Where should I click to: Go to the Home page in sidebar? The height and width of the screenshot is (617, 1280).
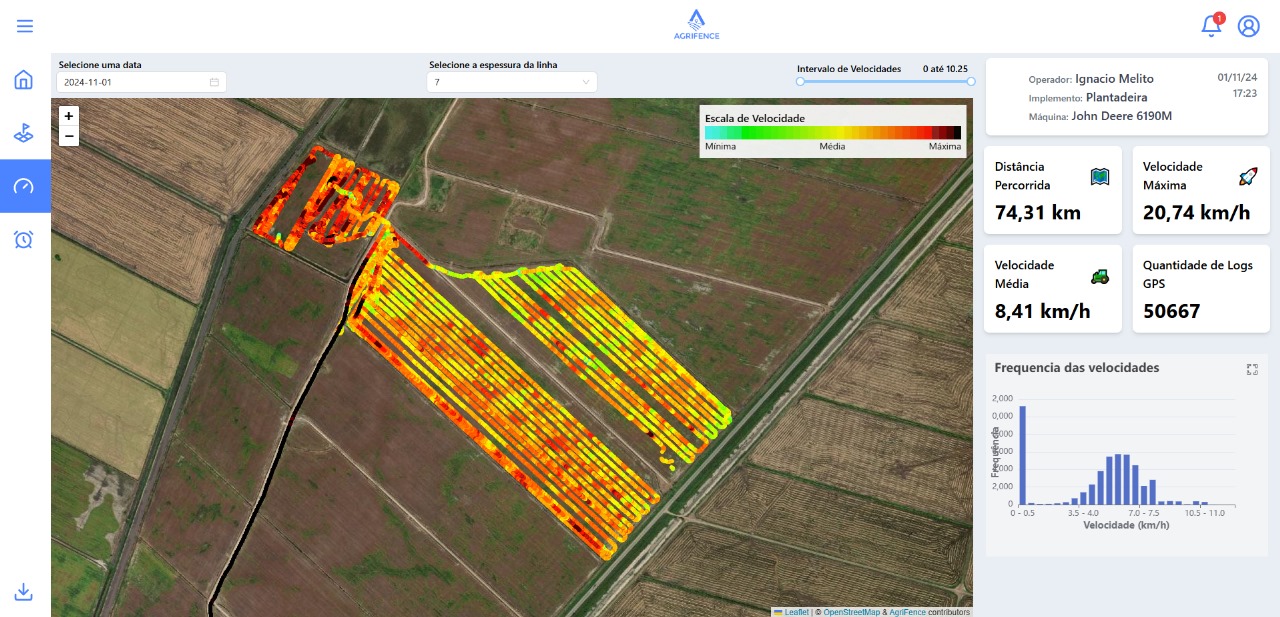tap(24, 80)
